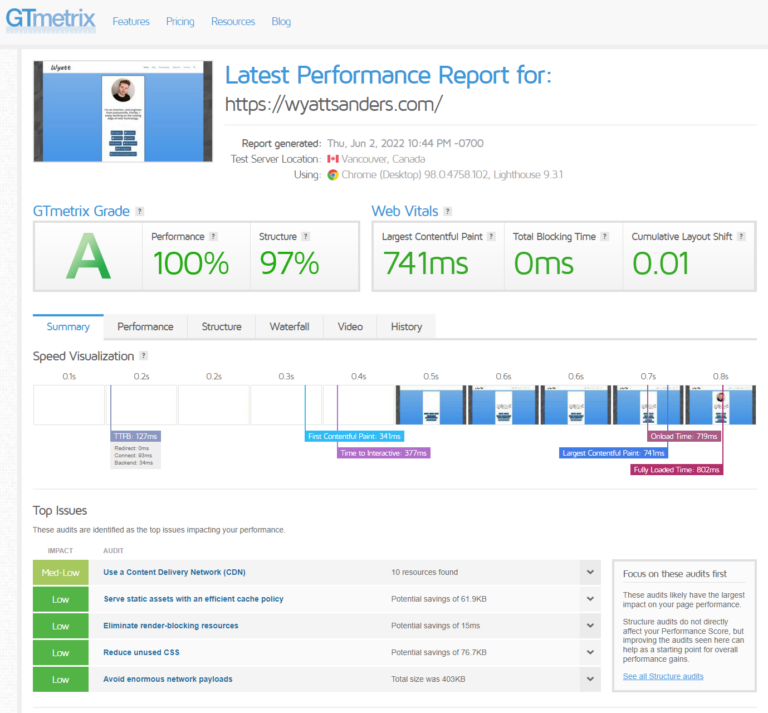Image resolution: width=768 pixels, height=713 pixels.
Task: Click the 0.01 Cumulative Layout Shift value
Action: click(x=661, y=263)
